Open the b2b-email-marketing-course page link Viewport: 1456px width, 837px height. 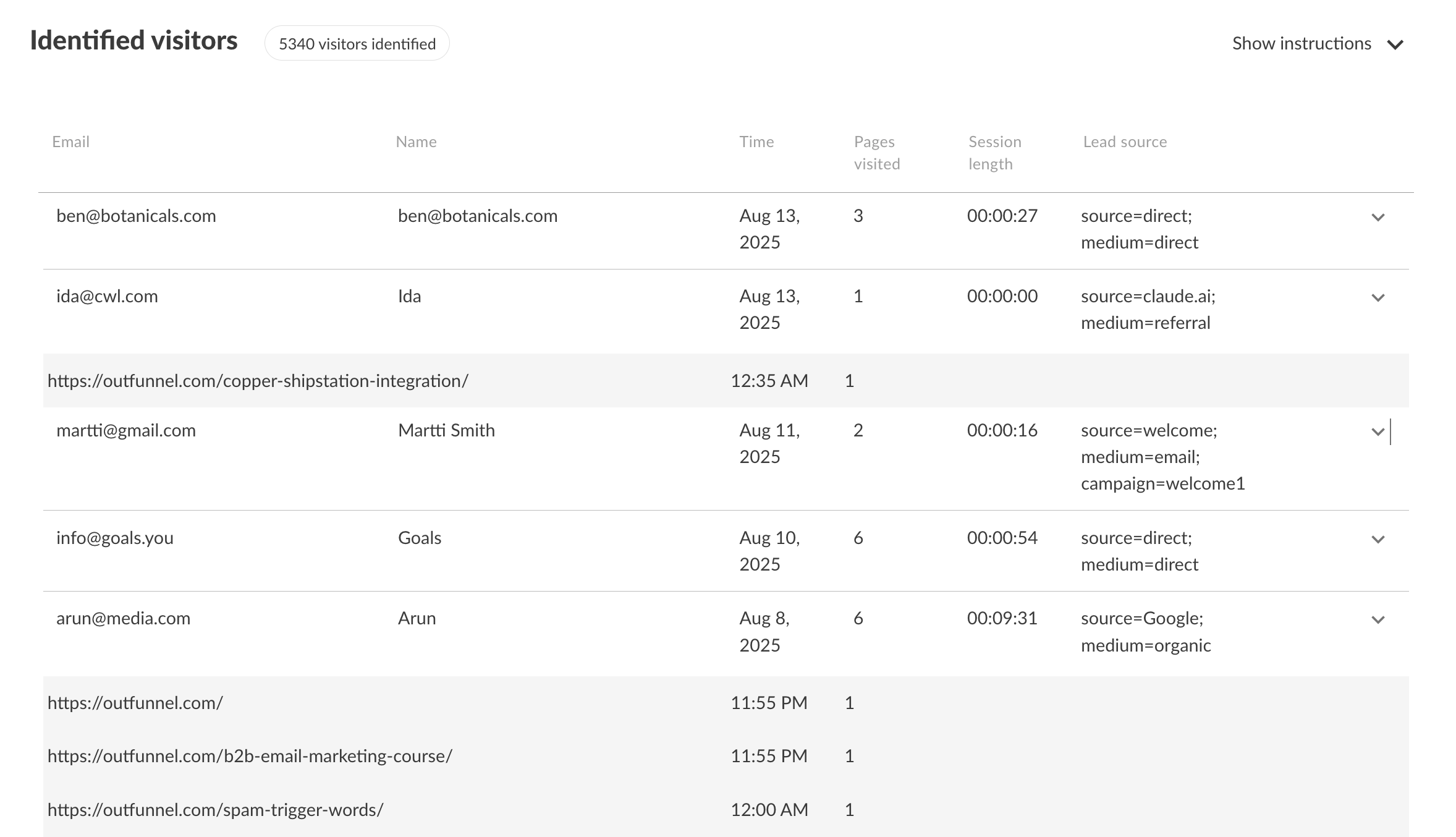pyautogui.click(x=249, y=755)
